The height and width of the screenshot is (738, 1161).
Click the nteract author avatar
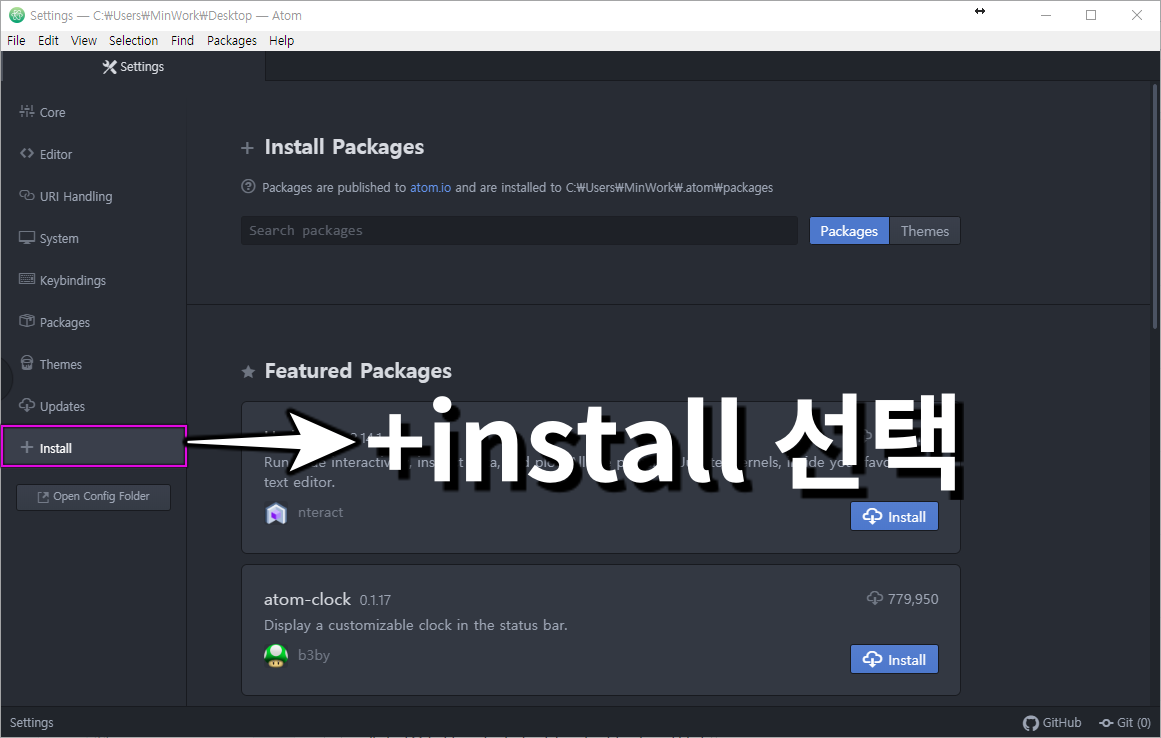tap(276, 513)
